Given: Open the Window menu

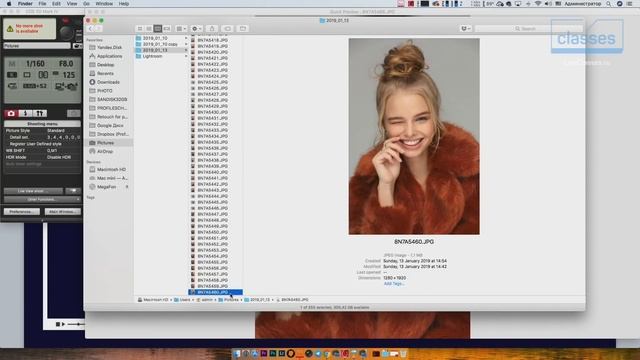Looking at the screenshot, I should pos(104,4).
